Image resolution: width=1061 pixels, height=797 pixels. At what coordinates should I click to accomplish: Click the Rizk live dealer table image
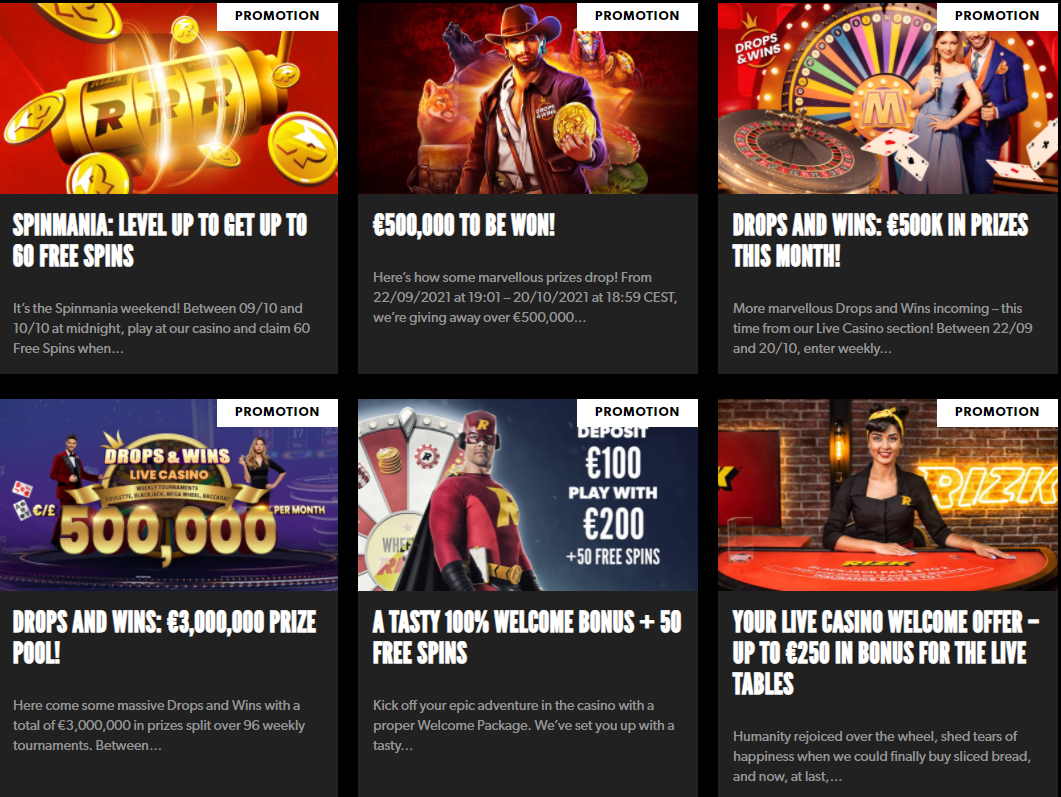click(x=888, y=495)
